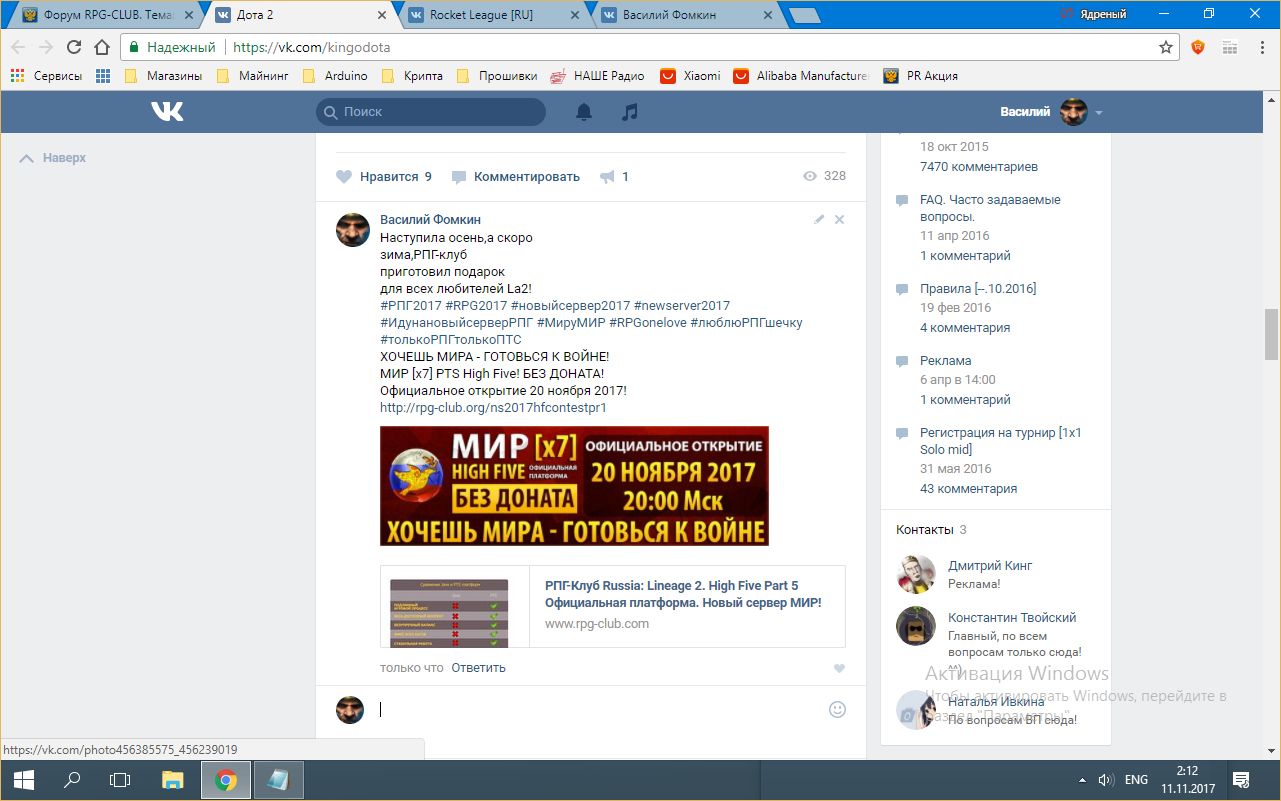Click the #РПГ2017 hashtag
This screenshot has width=1281, height=801.
pos(410,306)
